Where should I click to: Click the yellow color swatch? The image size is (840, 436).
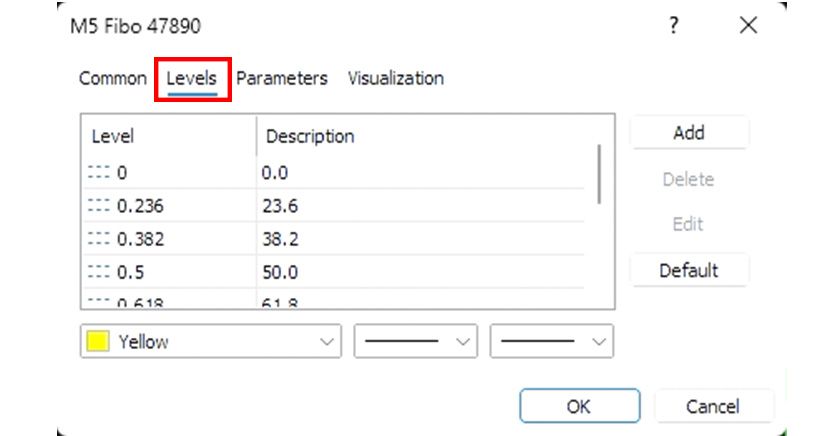(98, 341)
